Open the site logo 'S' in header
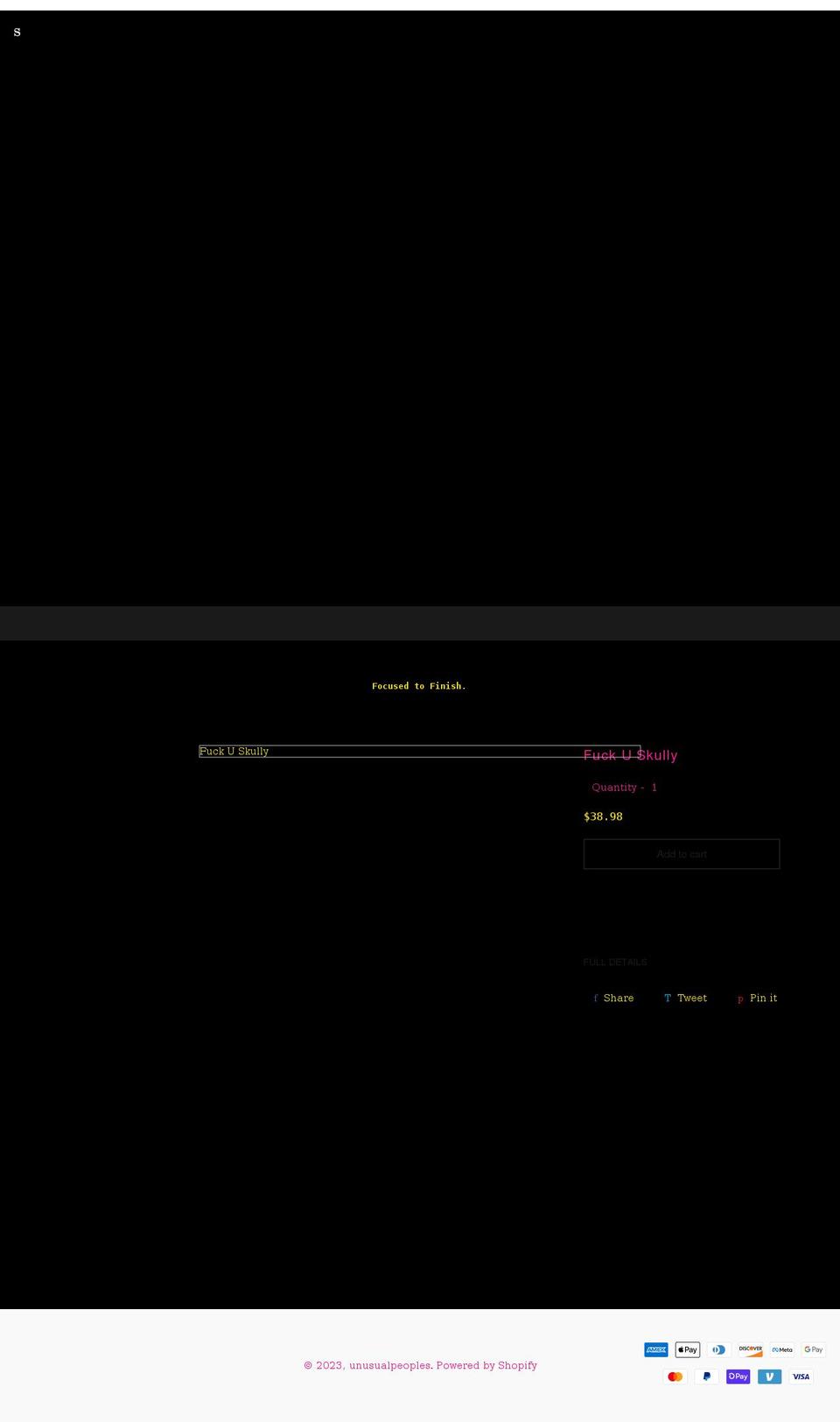840x1422 pixels. pyautogui.click(x=17, y=32)
